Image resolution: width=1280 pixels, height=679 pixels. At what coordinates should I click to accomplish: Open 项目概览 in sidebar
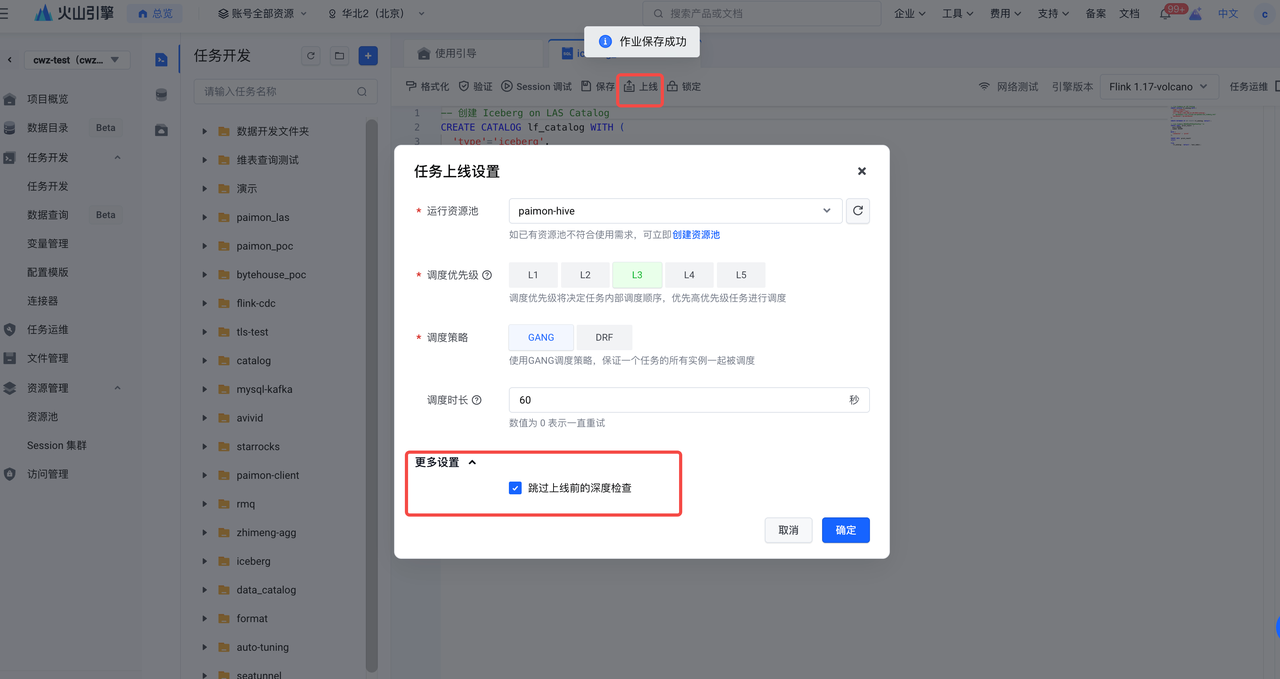48,99
